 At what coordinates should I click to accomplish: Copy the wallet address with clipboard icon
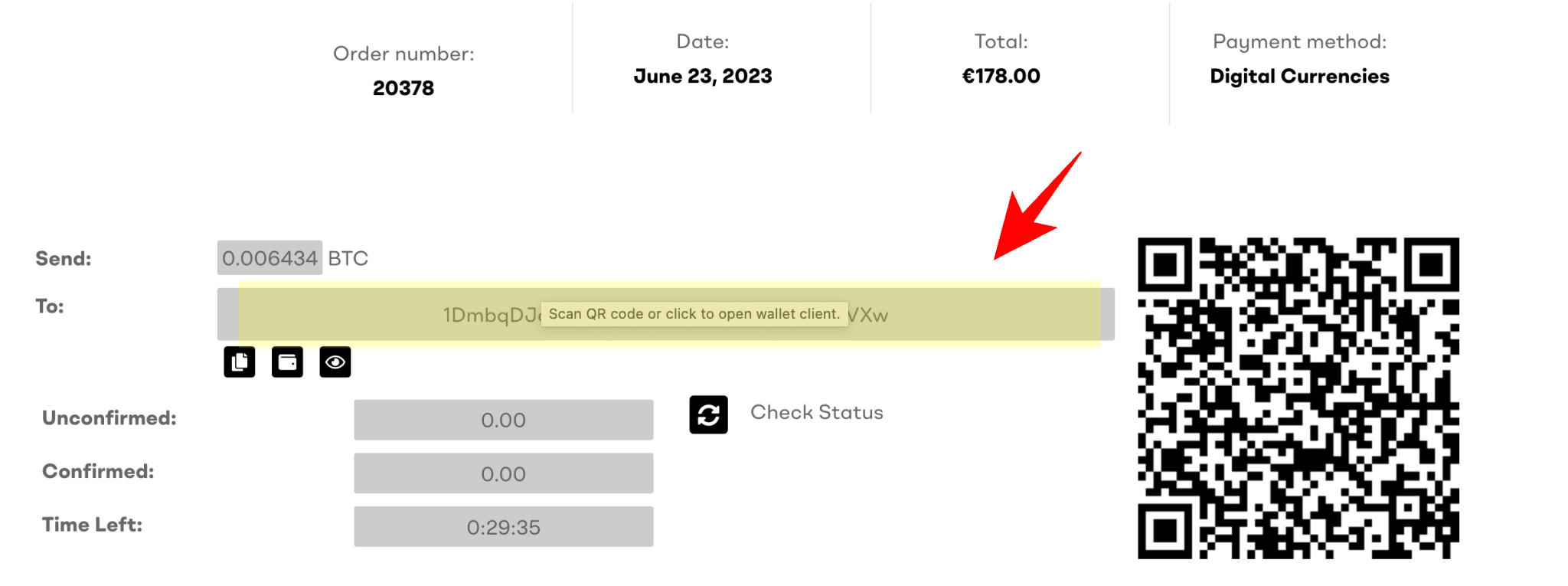239,362
